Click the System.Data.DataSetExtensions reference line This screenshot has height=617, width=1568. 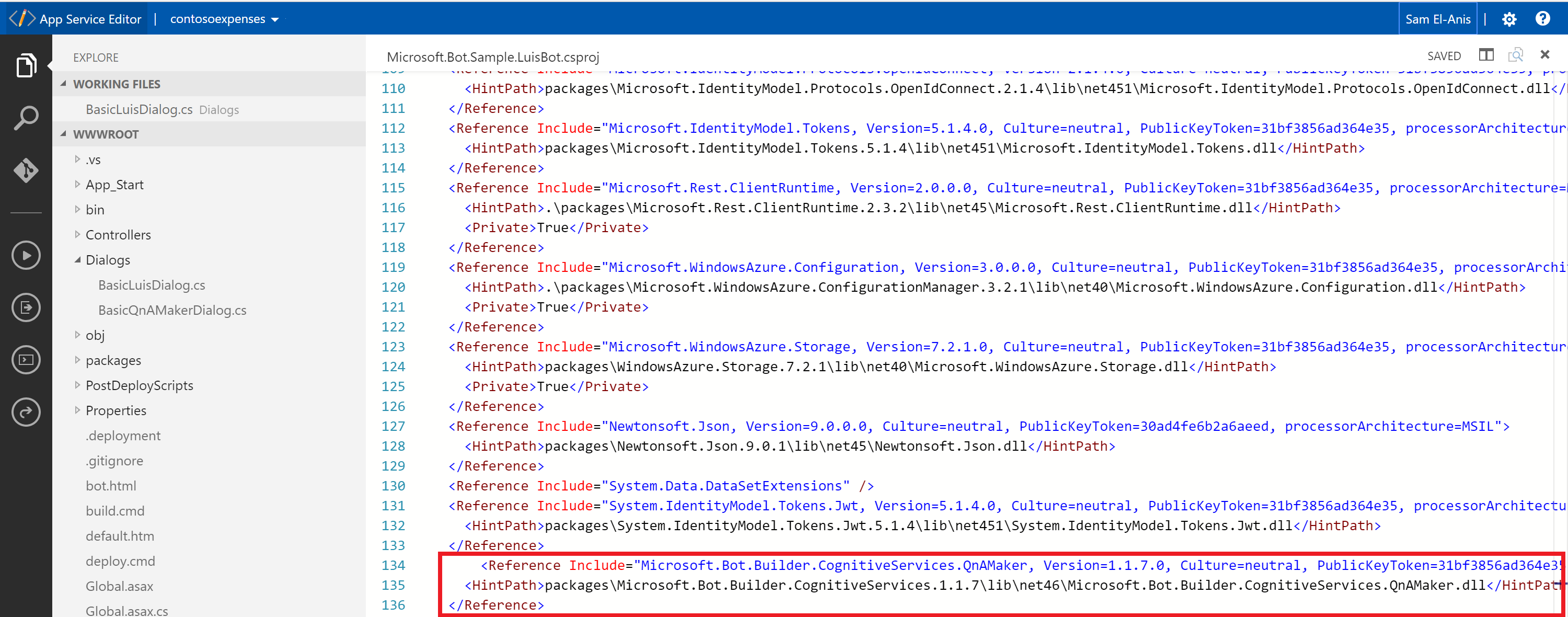pyautogui.click(x=661, y=486)
